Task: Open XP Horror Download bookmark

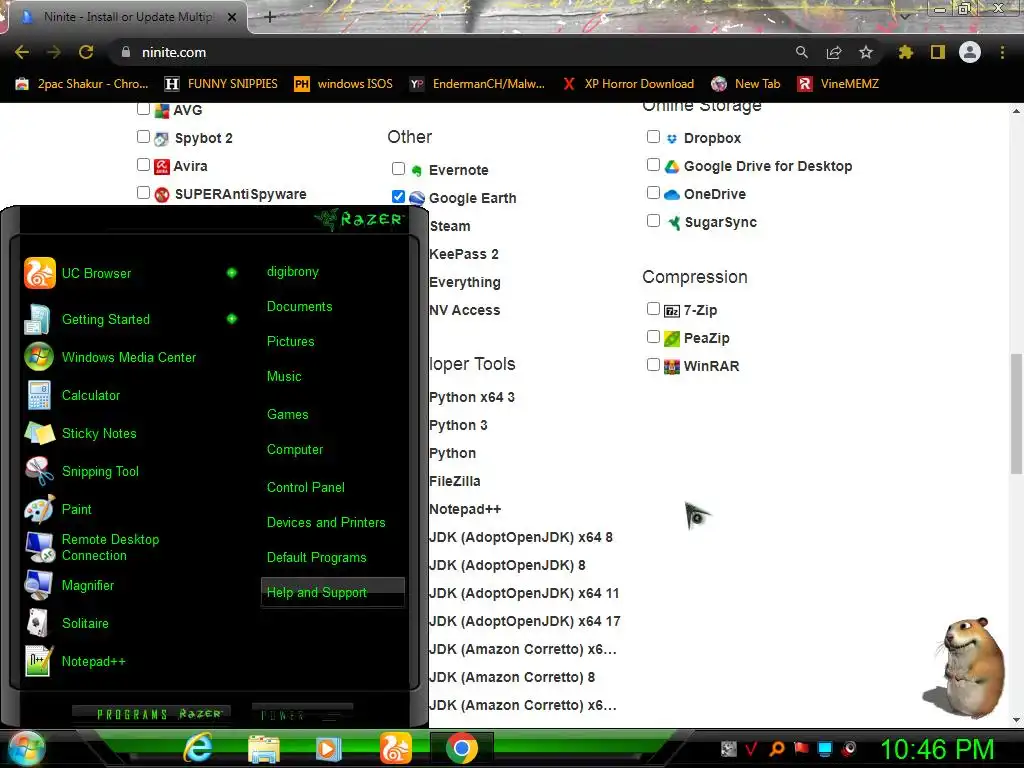Action: (x=628, y=84)
